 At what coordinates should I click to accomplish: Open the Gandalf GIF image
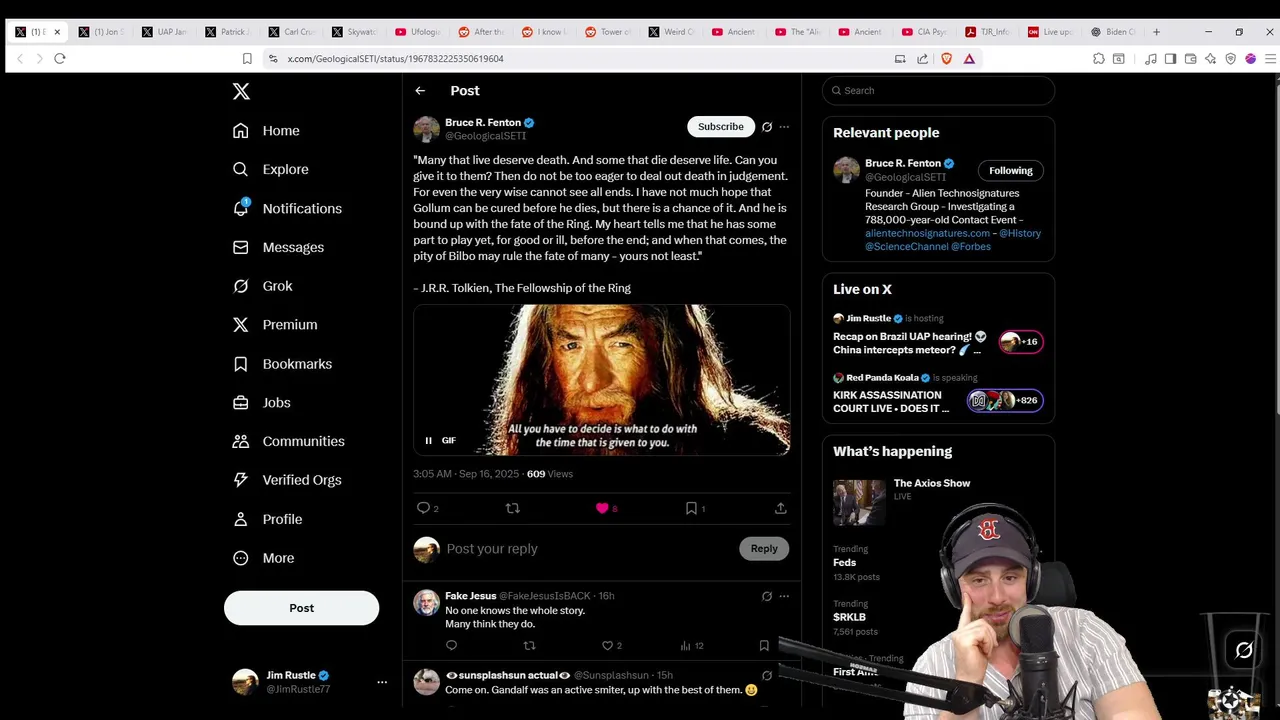[x=602, y=380]
